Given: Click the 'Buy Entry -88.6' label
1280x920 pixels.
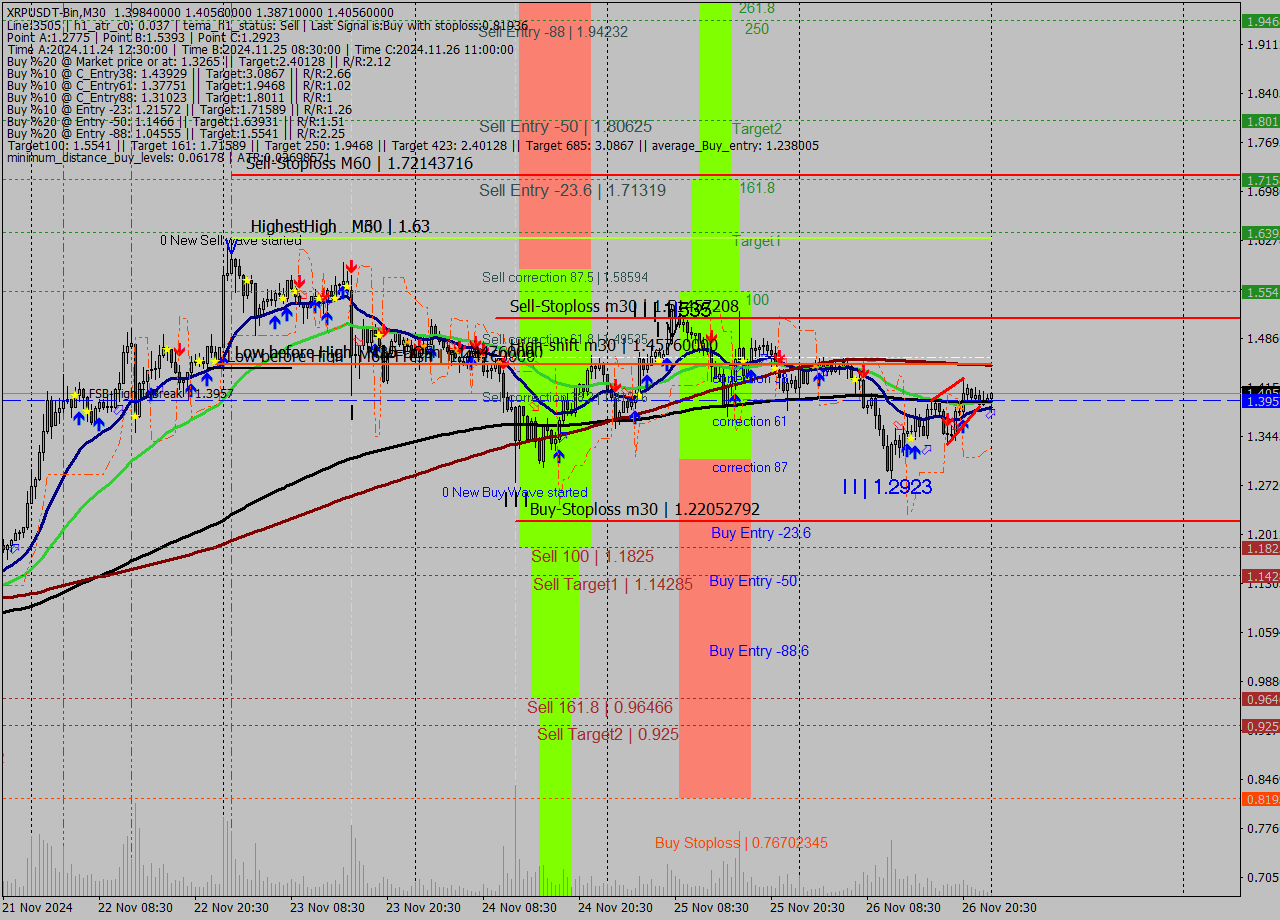Looking at the screenshot, I should point(759,651).
